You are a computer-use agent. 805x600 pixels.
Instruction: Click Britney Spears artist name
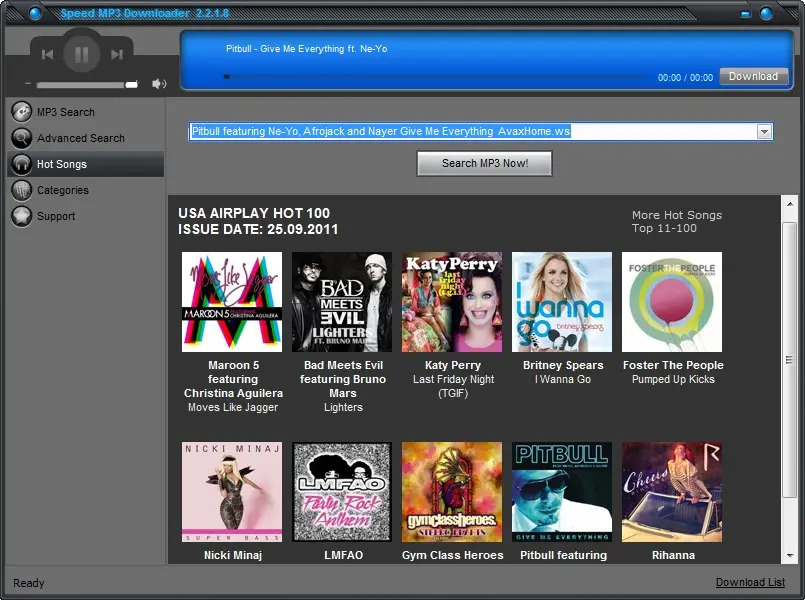(x=563, y=365)
